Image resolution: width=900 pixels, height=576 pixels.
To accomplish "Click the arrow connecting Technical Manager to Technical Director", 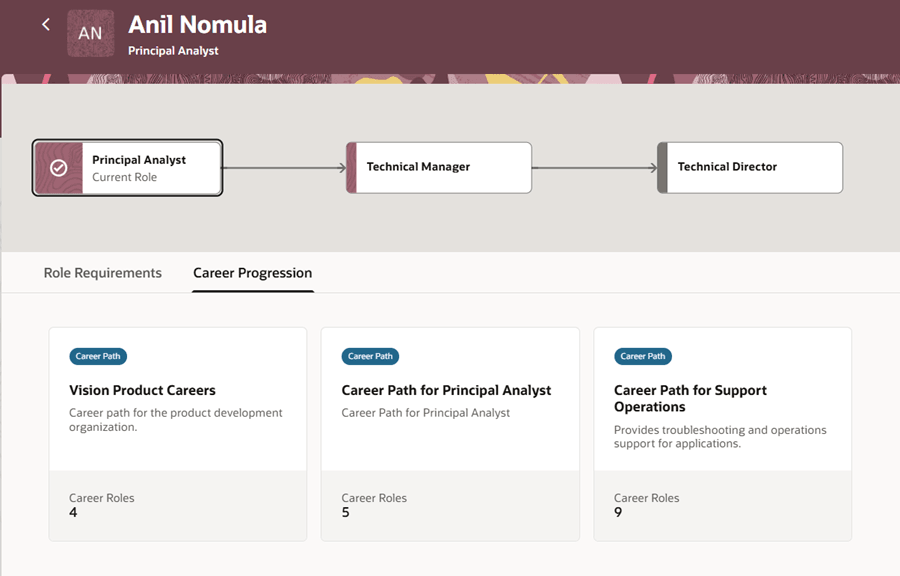I will point(594,167).
